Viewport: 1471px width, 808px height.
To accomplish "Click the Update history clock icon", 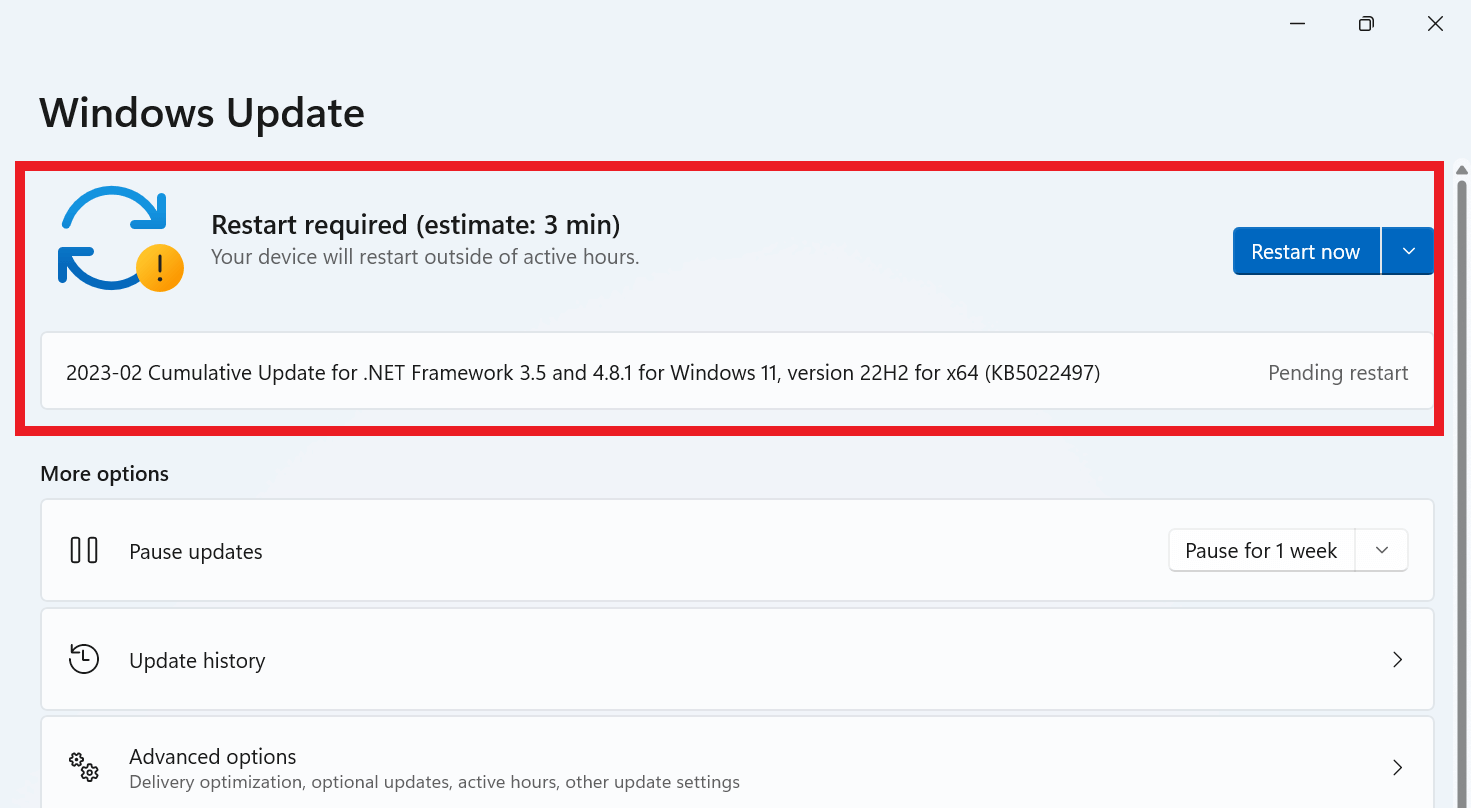I will pos(84,659).
